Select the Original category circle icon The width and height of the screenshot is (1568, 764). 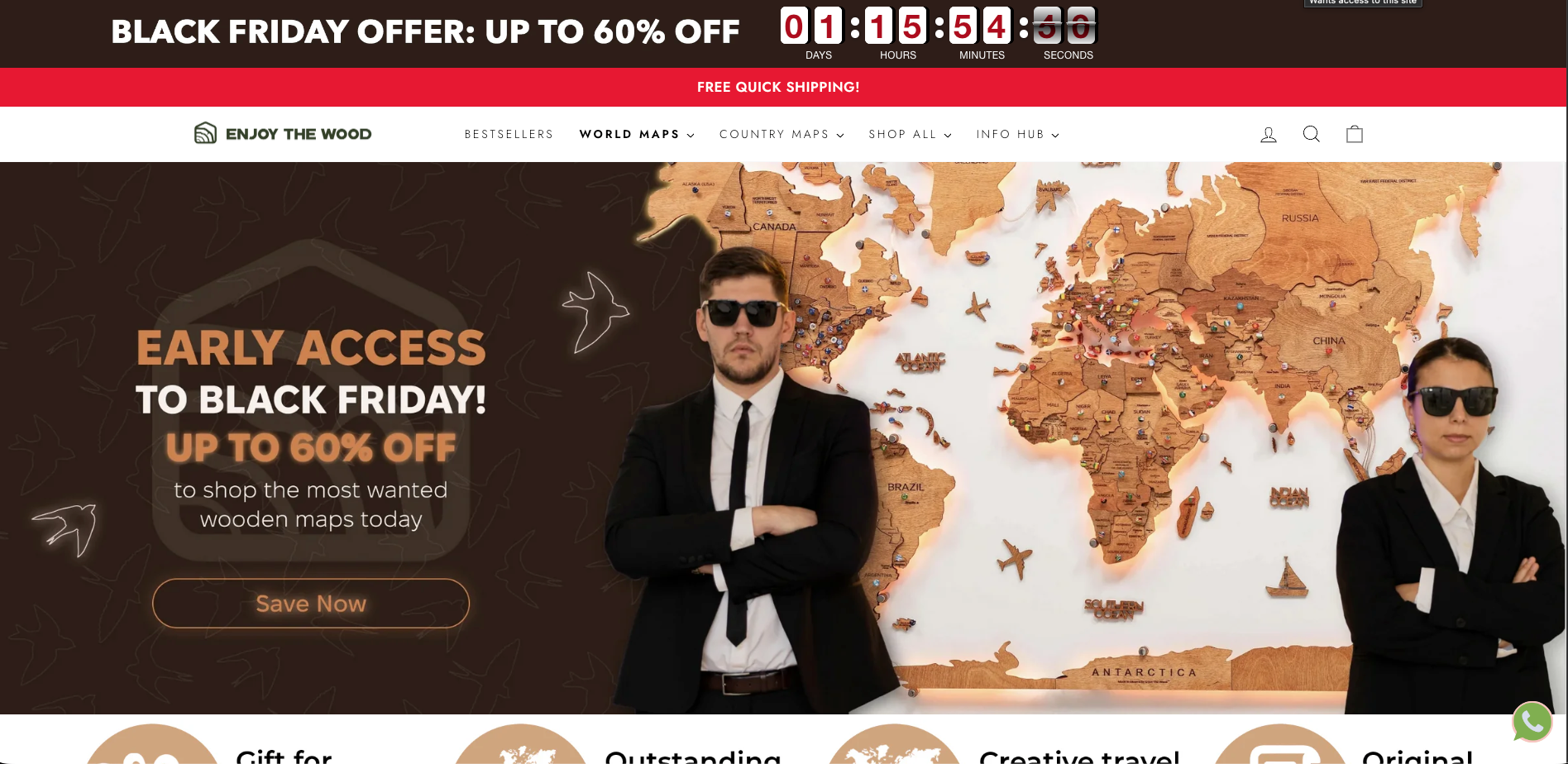click(1279, 744)
